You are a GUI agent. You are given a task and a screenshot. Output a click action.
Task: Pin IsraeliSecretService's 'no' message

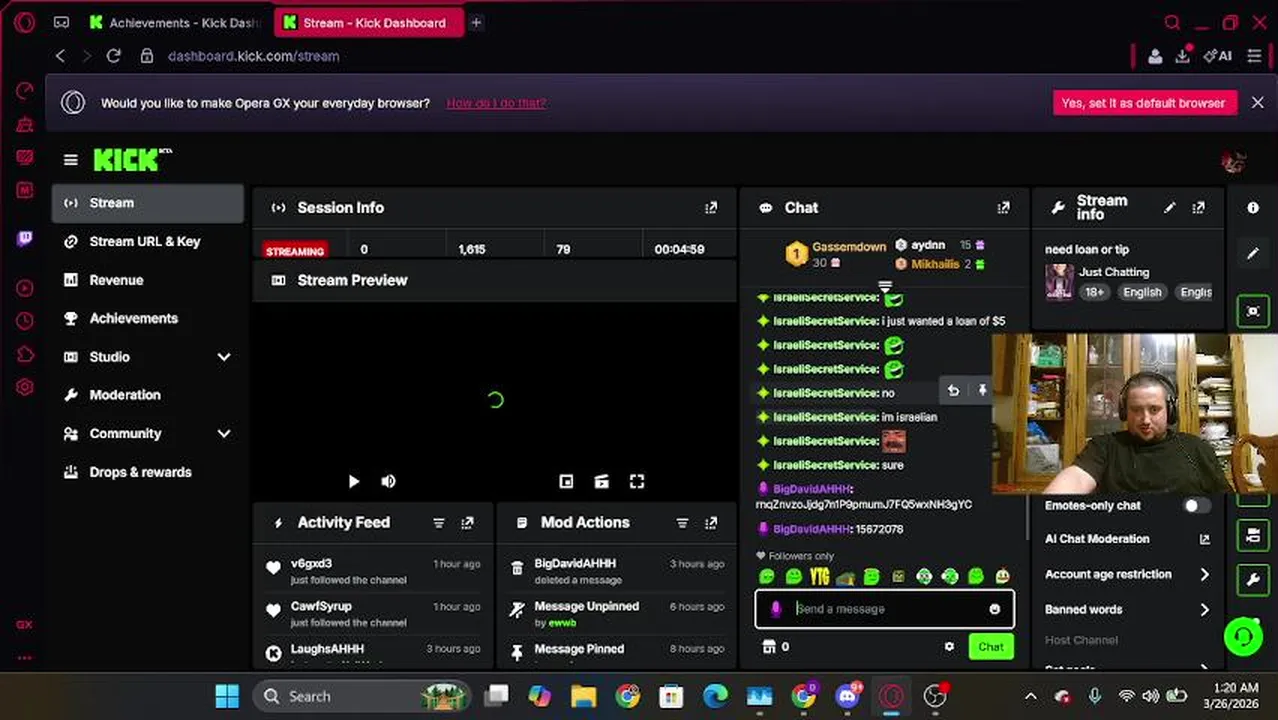tap(982, 391)
